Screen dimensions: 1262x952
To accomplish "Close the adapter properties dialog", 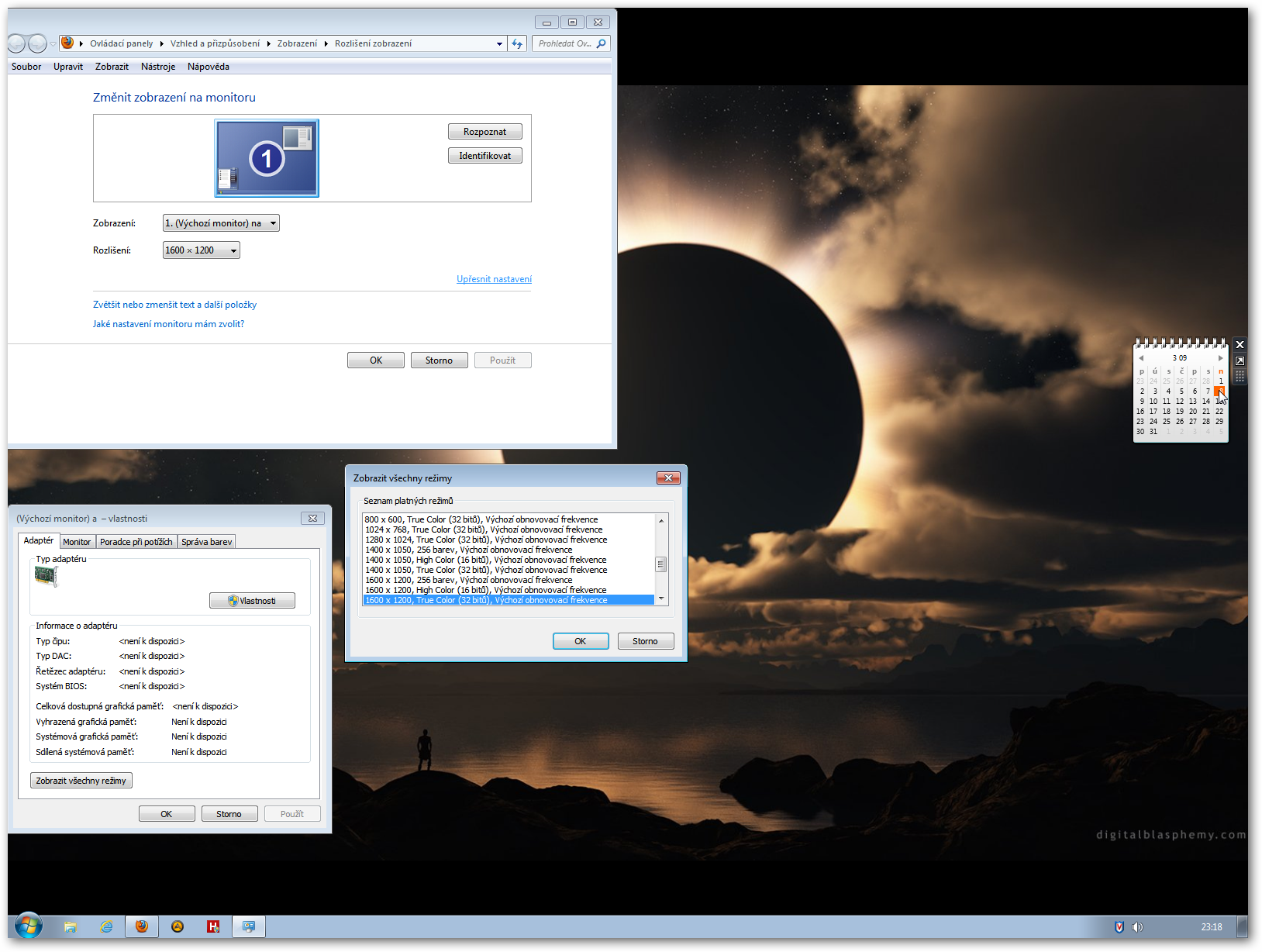I will click(312, 519).
